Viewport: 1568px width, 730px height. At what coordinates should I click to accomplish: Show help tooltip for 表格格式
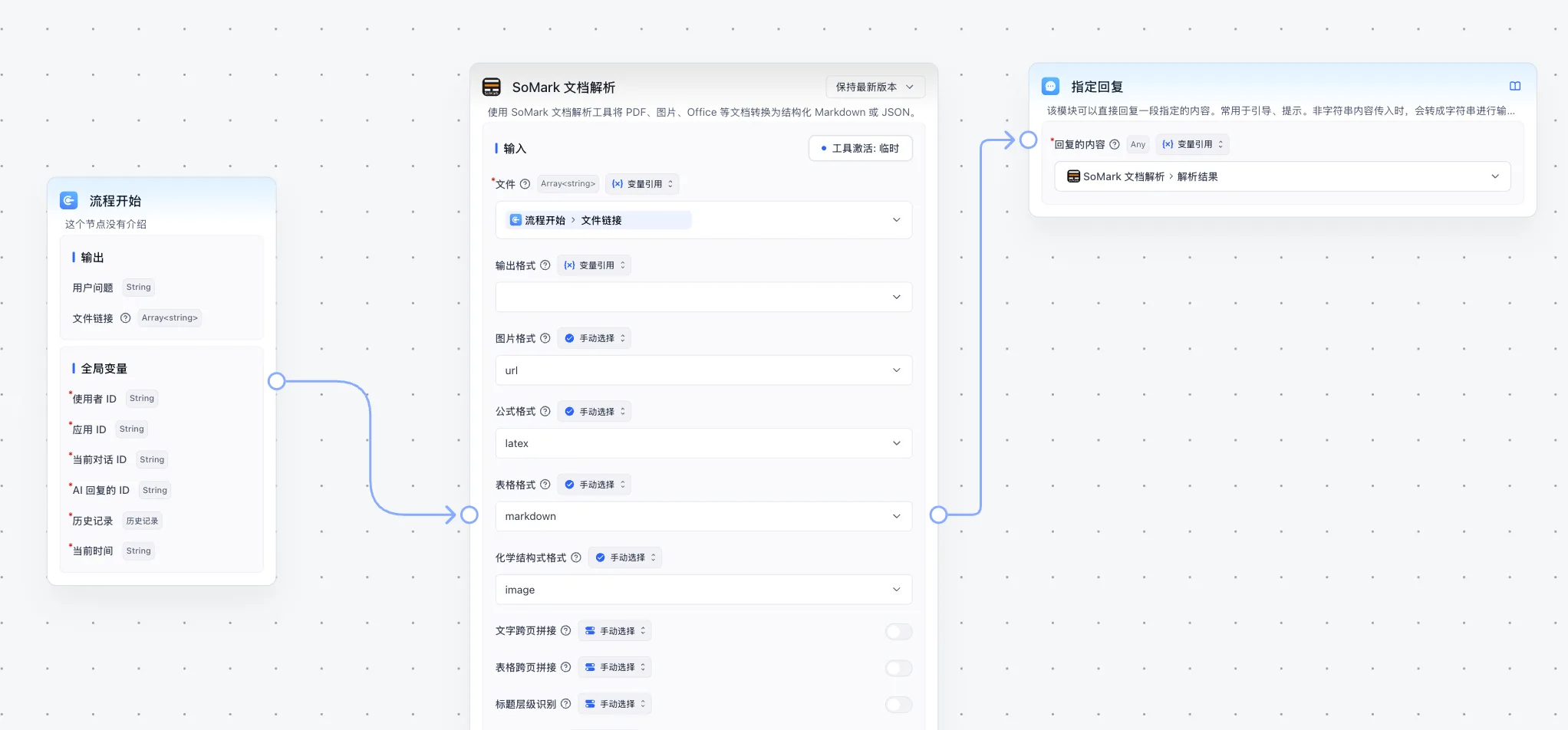[x=545, y=485]
